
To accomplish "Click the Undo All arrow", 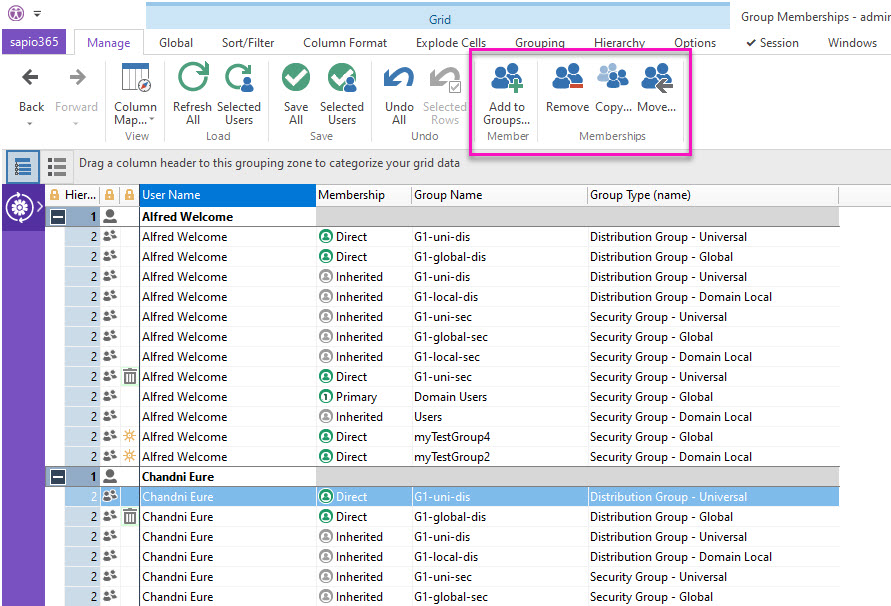I will 399,77.
